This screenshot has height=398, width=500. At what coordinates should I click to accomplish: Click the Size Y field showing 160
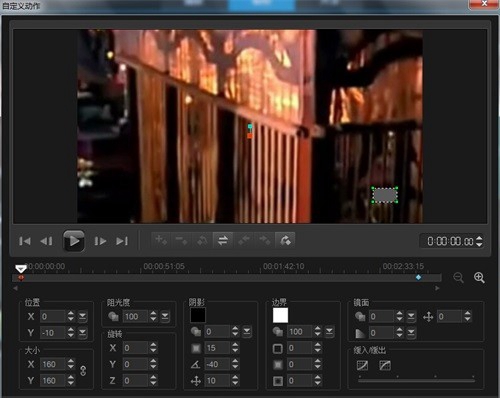pos(53,380)
